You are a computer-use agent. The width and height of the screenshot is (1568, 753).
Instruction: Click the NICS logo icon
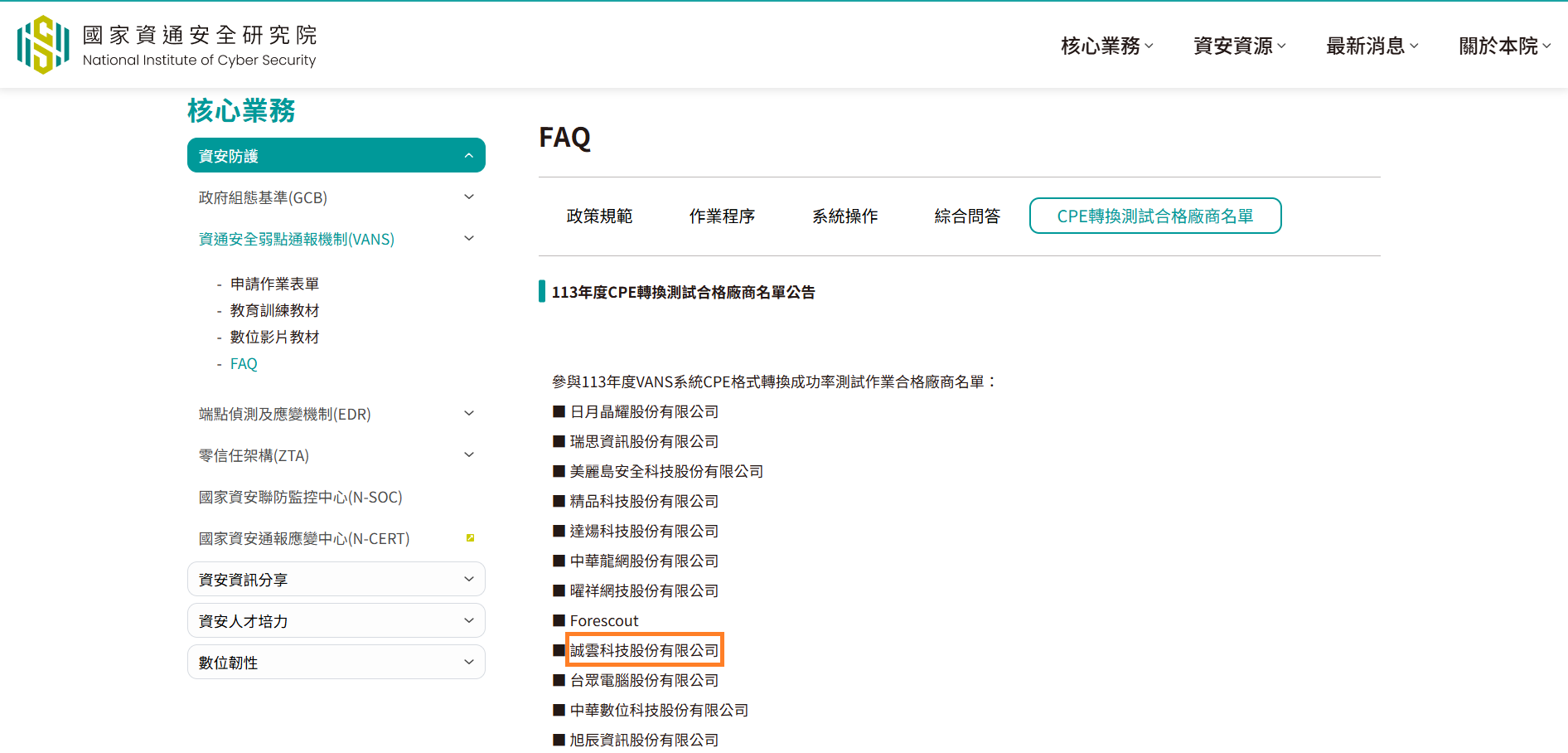click(43, 45)
